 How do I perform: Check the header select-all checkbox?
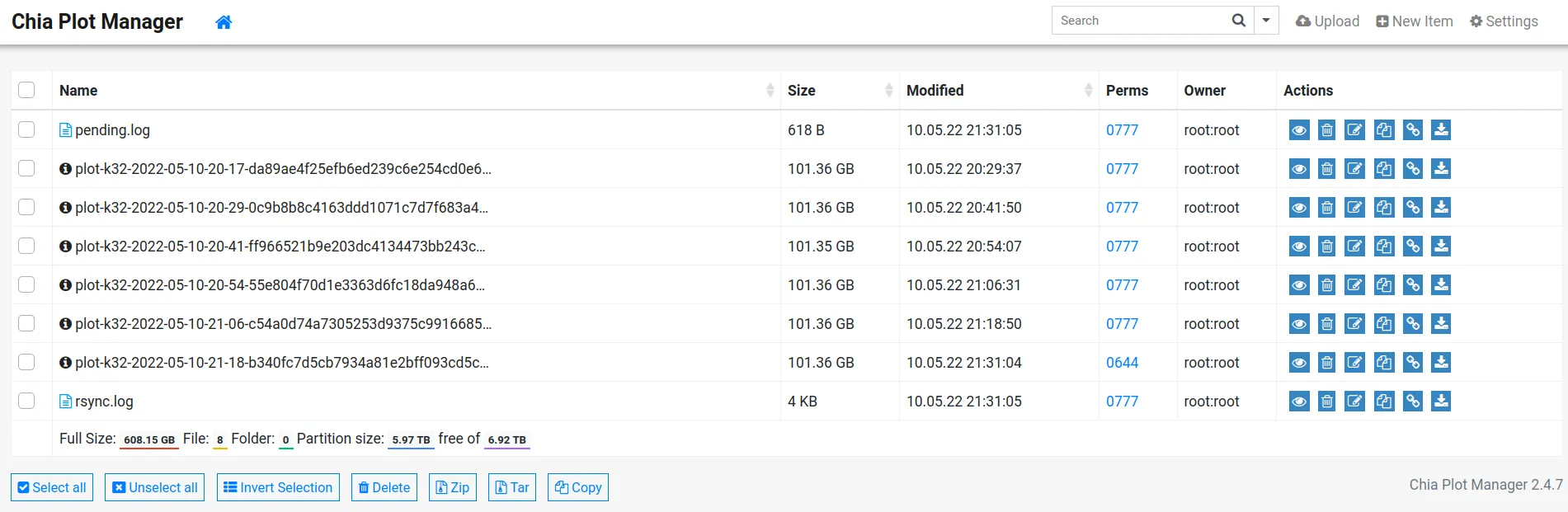click(x=26, y=91)
